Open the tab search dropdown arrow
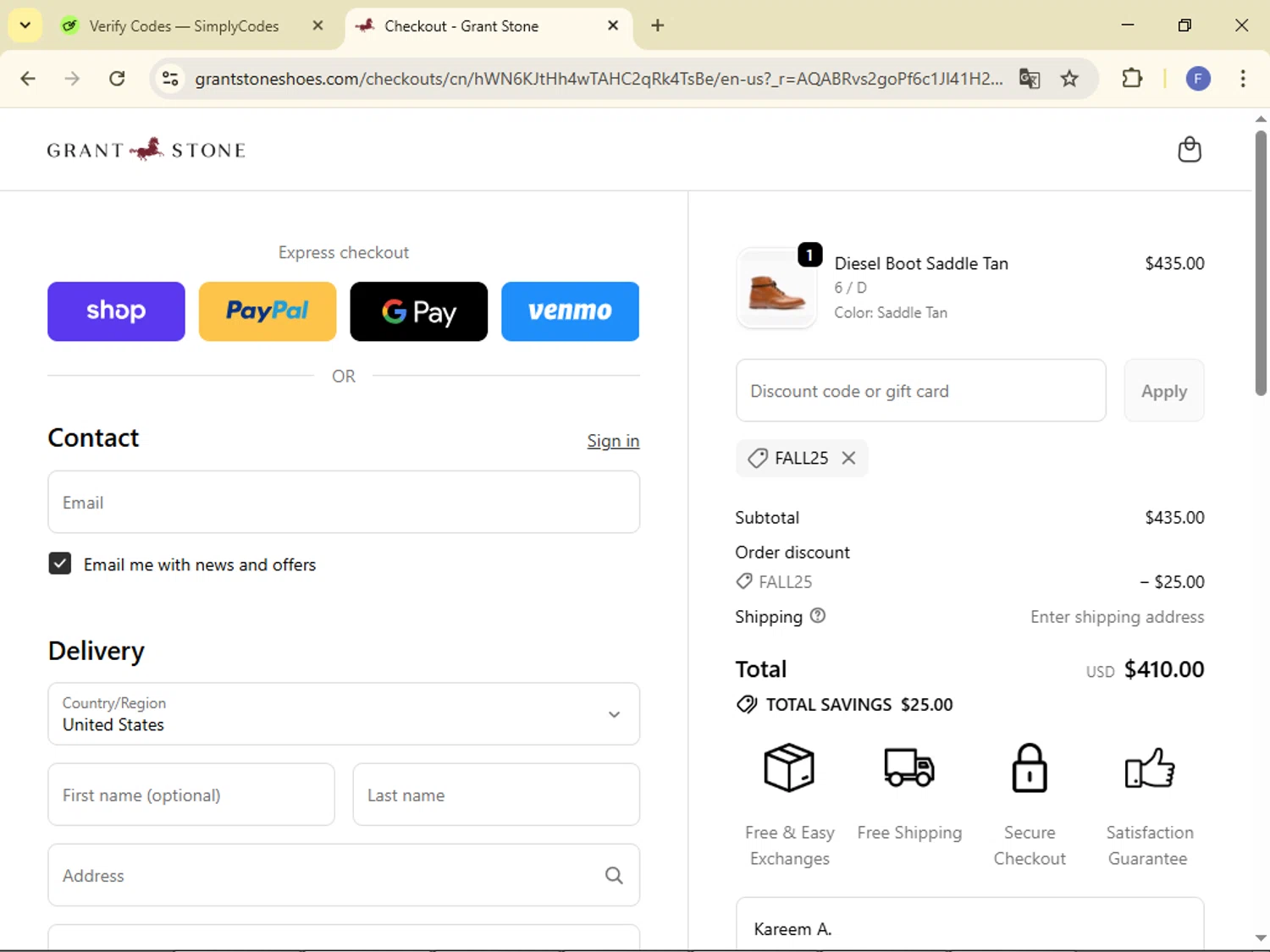This screenshot has width=1270, height=952. click(x=25, y=25)
